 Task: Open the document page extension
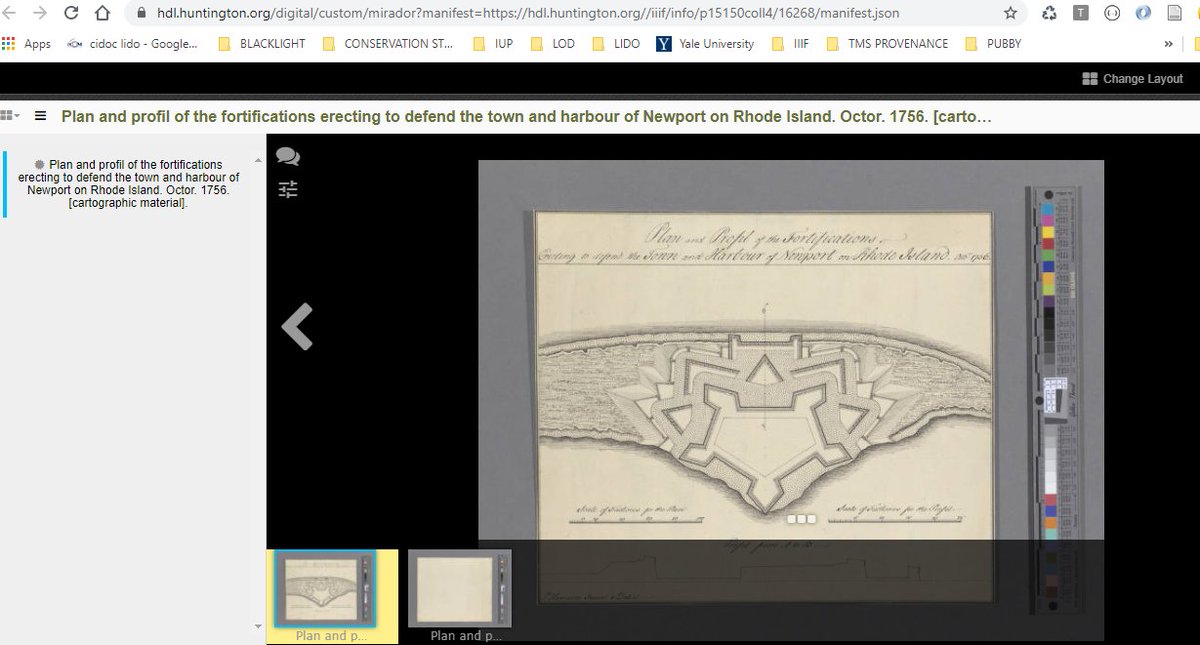pyautogui.click(x=1175, y=14)
